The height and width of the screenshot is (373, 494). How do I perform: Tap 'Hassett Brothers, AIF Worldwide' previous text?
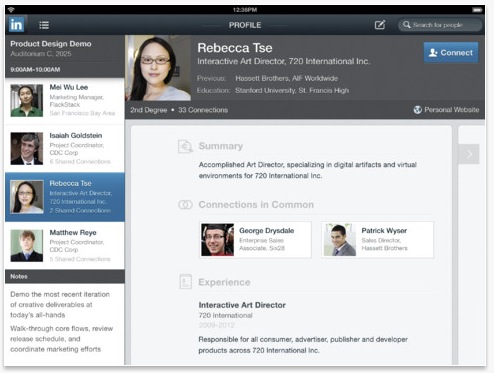tap(287, 78)
